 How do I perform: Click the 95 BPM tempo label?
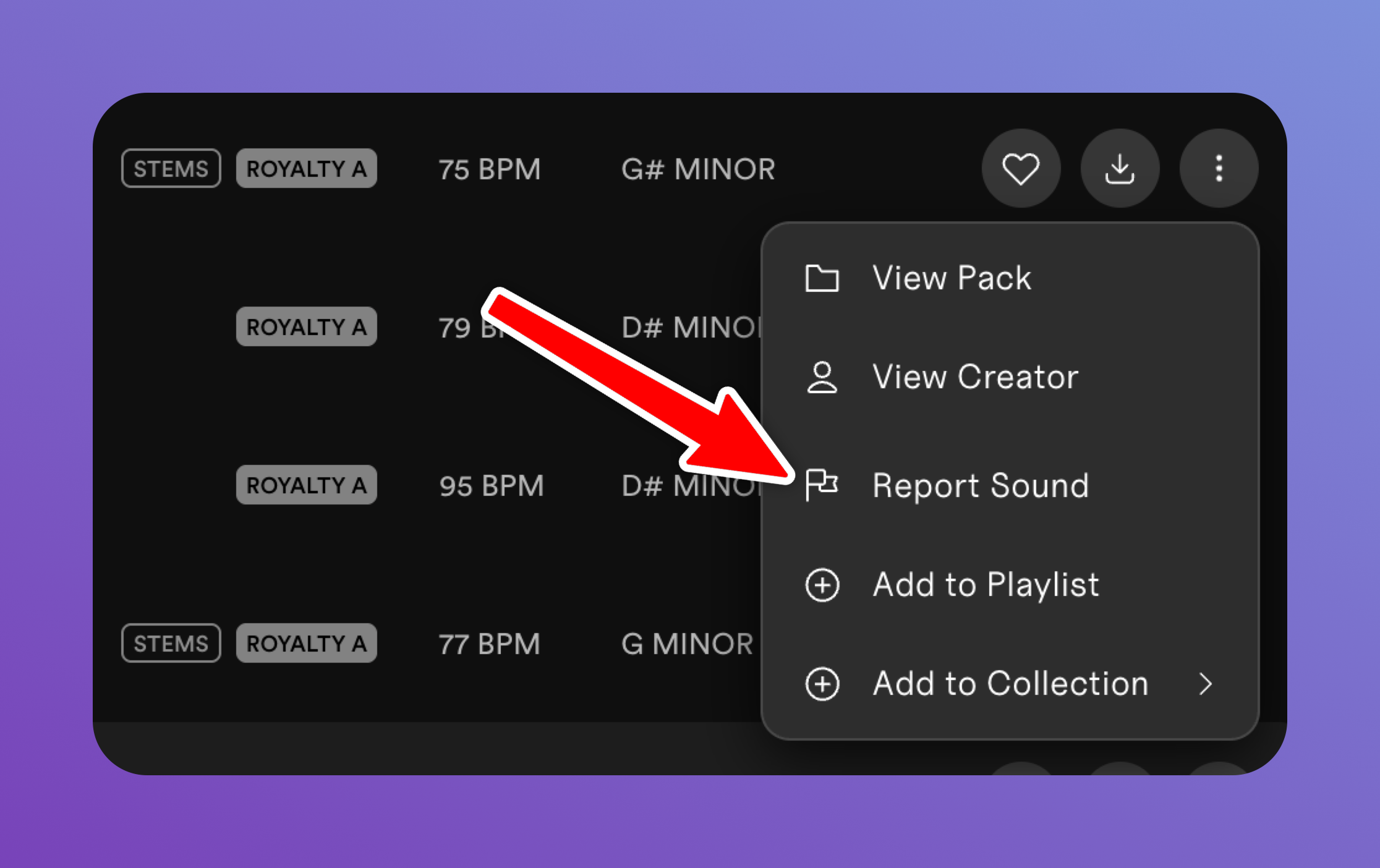pyautogui.click(x=492, y=486)
